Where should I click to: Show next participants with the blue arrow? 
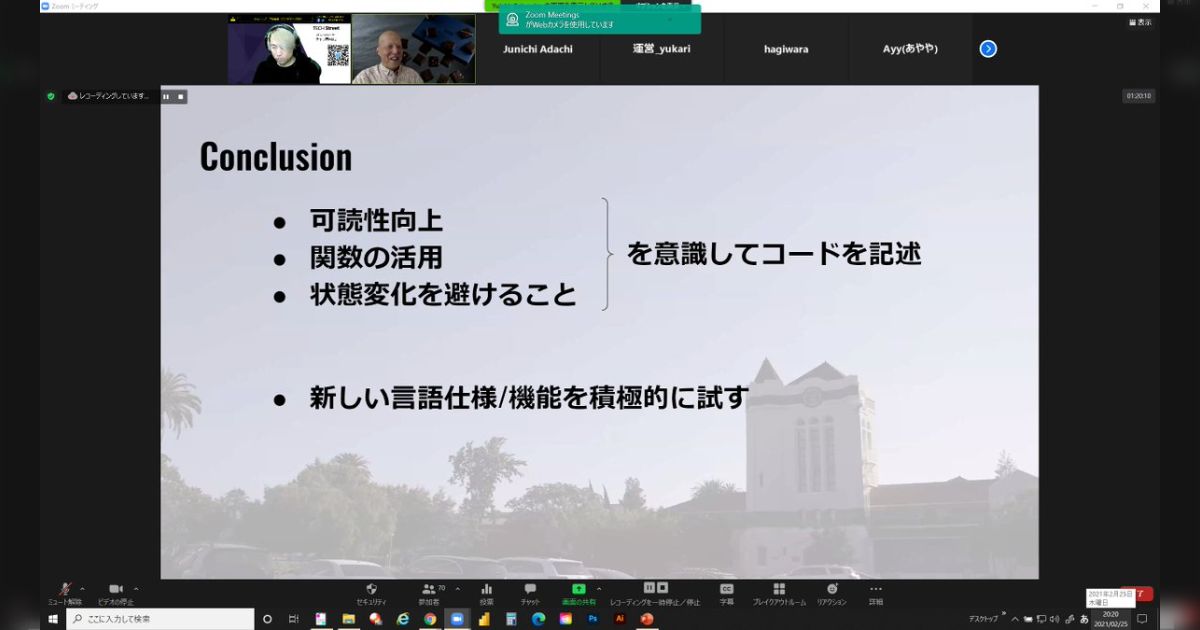(988, 48)
